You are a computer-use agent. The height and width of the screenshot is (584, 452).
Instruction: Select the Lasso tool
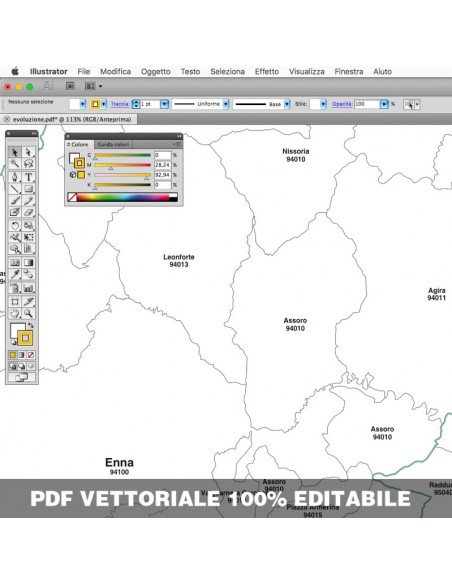pos(28,164)
